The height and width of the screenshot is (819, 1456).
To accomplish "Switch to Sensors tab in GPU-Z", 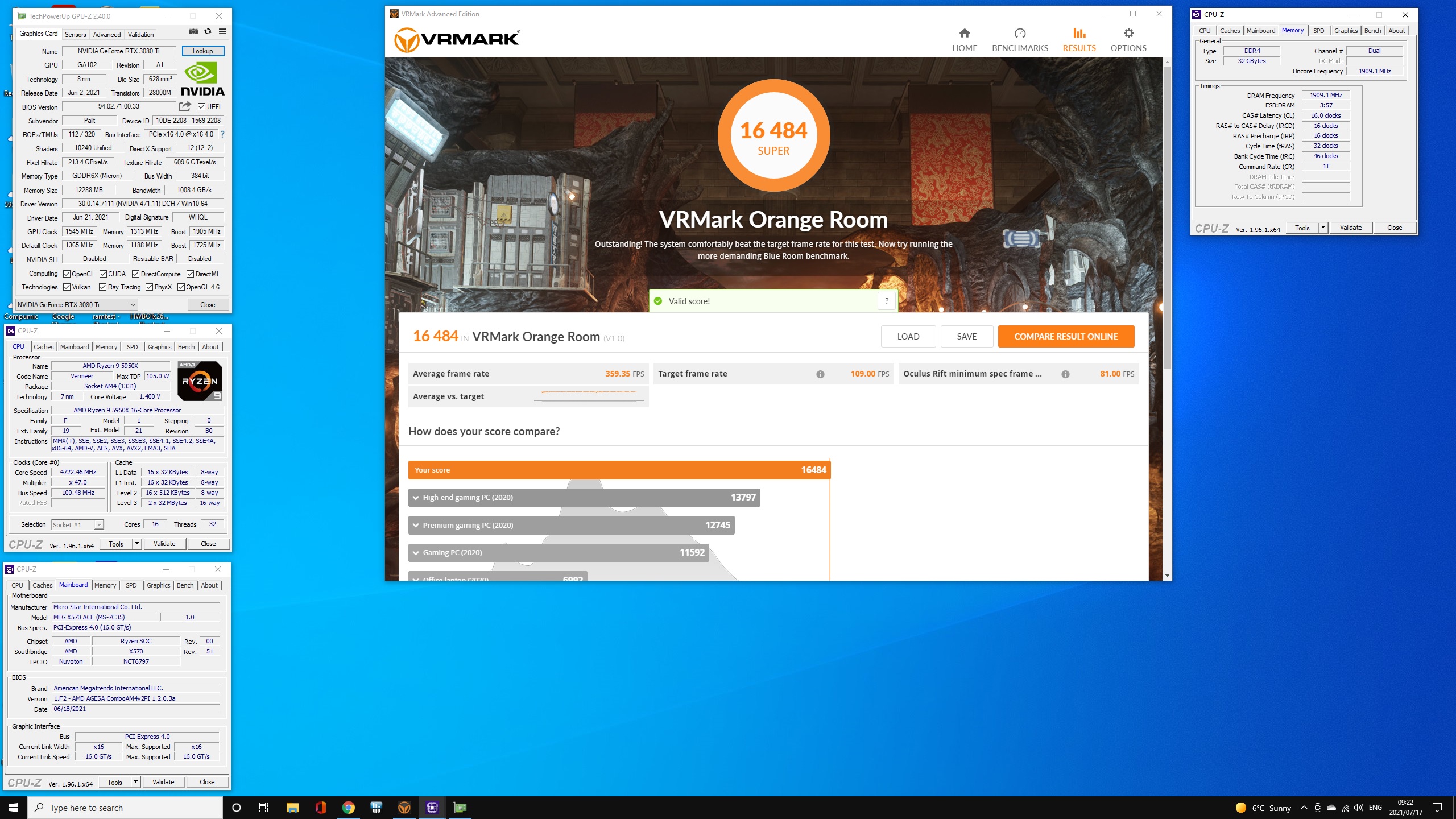I will pyautogui.click(x=75, y=35).
